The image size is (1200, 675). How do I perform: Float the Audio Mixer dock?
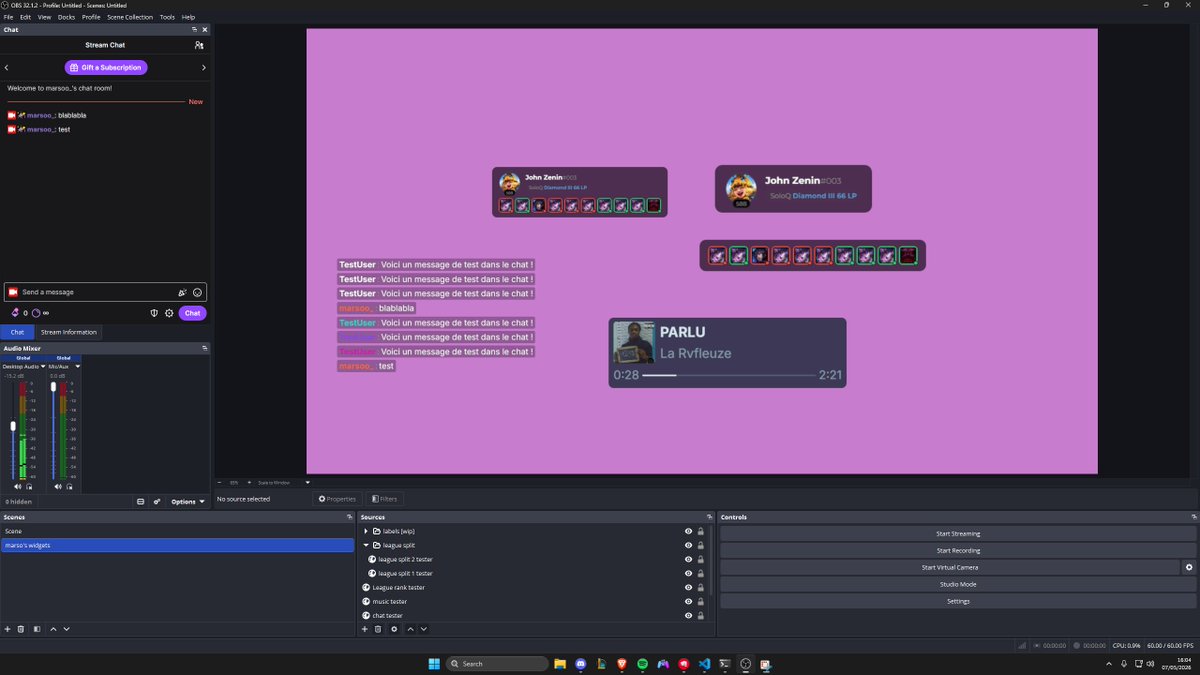(204, 348)
